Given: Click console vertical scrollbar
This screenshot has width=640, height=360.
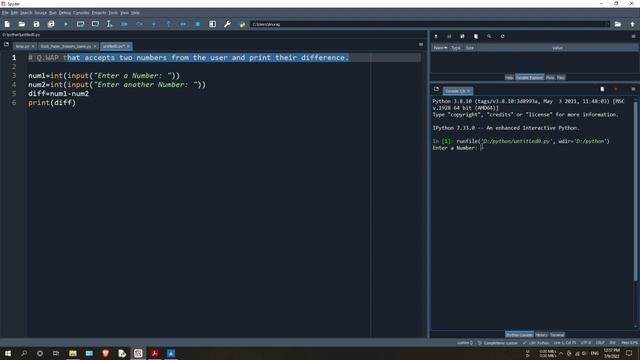Looking at the screenshot, I should point(635,191).
